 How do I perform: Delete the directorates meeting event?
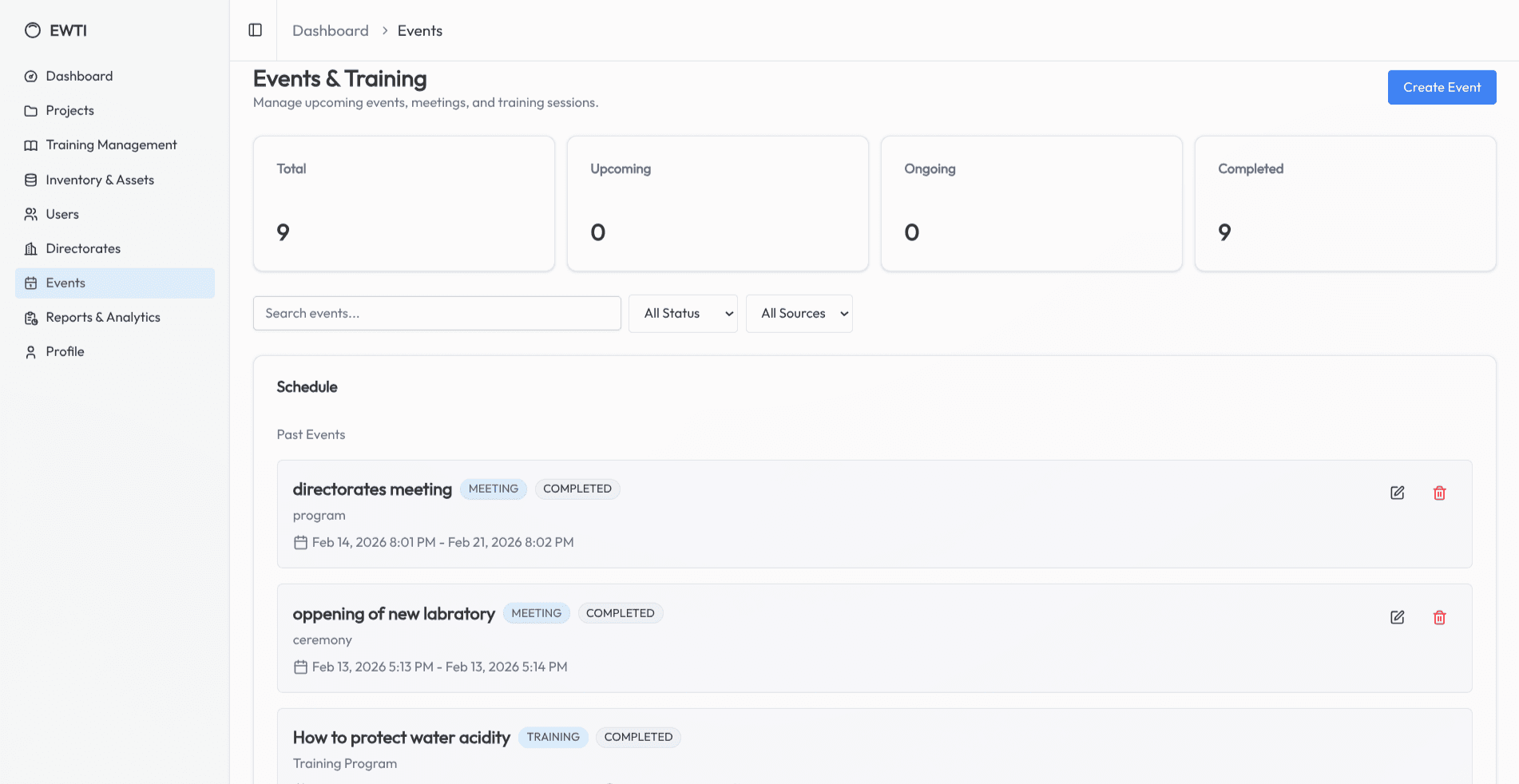1439,493
